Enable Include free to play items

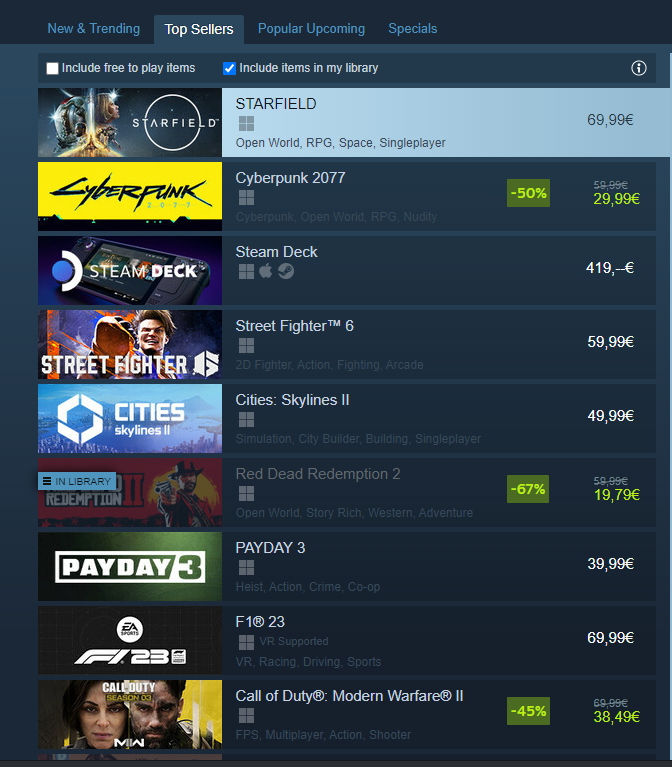[x=52, y=68]
